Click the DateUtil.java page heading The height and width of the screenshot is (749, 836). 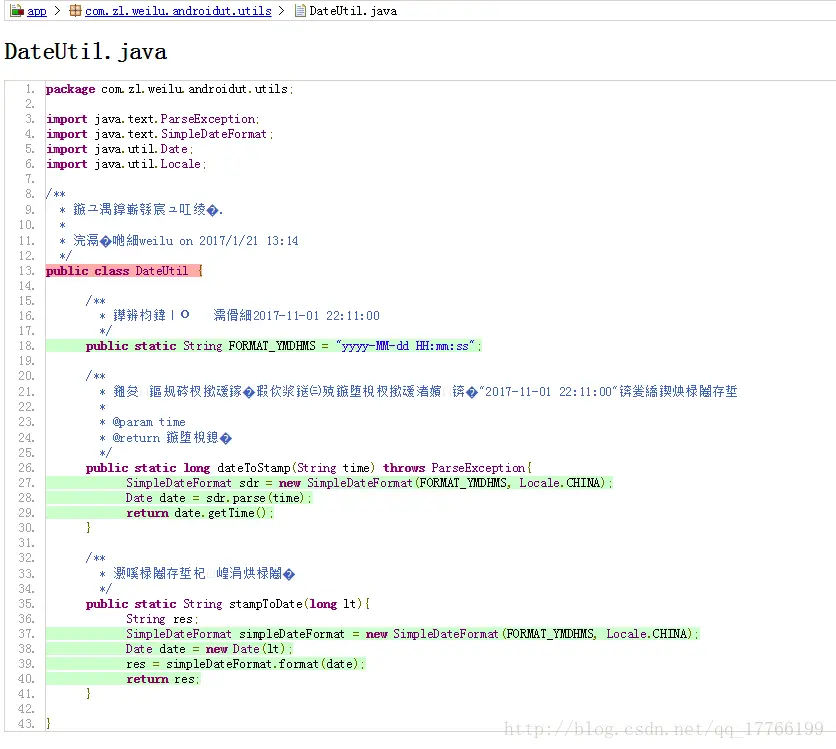pyautogui.click(x=85, y=52)
